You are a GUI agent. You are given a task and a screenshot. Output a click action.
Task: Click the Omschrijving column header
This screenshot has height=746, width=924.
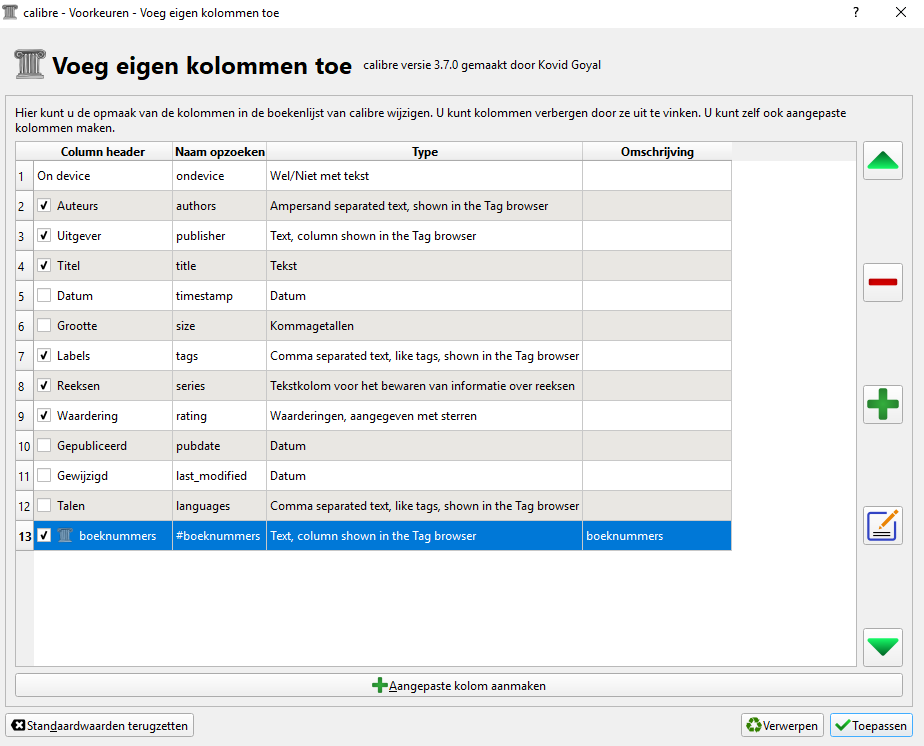click(656, 152)
